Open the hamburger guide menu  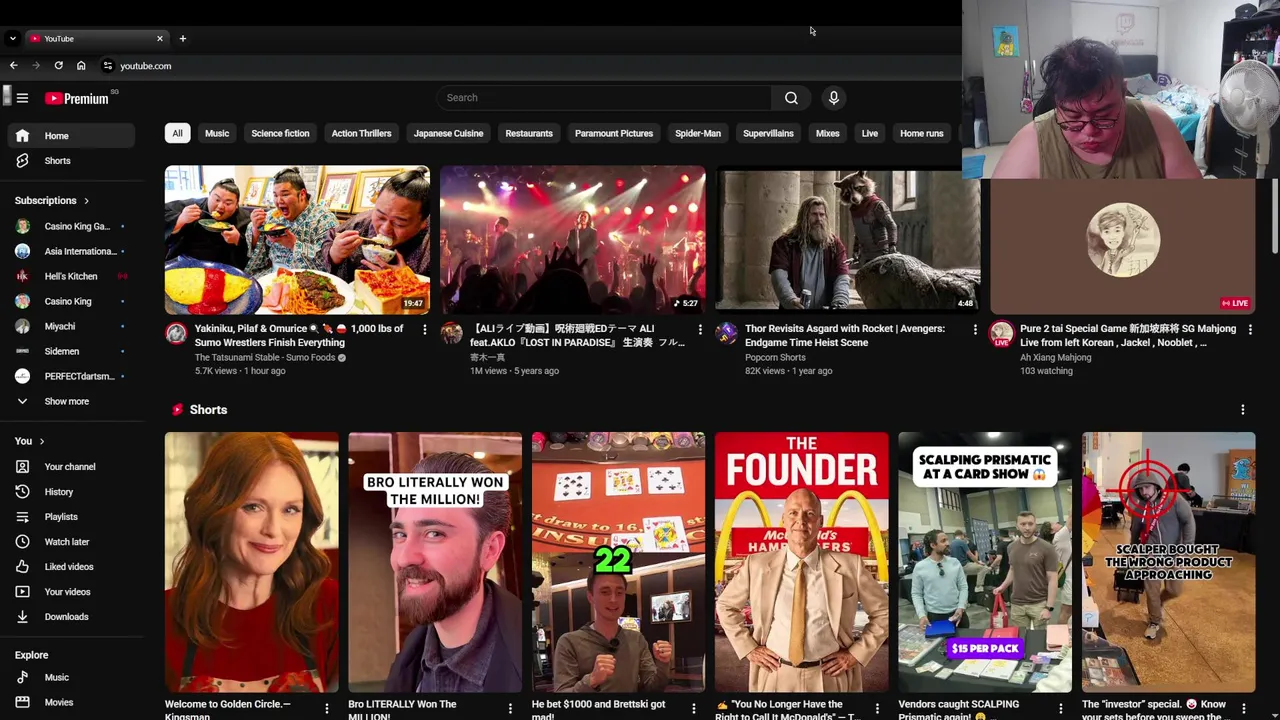(22, 98)
